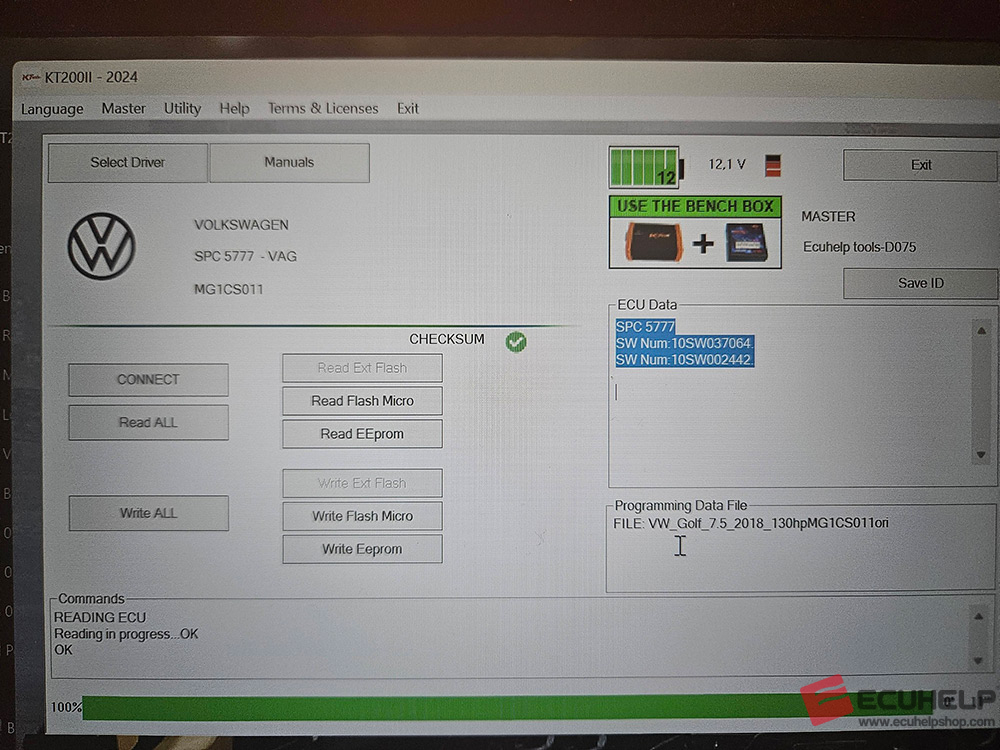Open the Manuals button
The height and width of the screenshot is (750, 1000).
(289, 162)
